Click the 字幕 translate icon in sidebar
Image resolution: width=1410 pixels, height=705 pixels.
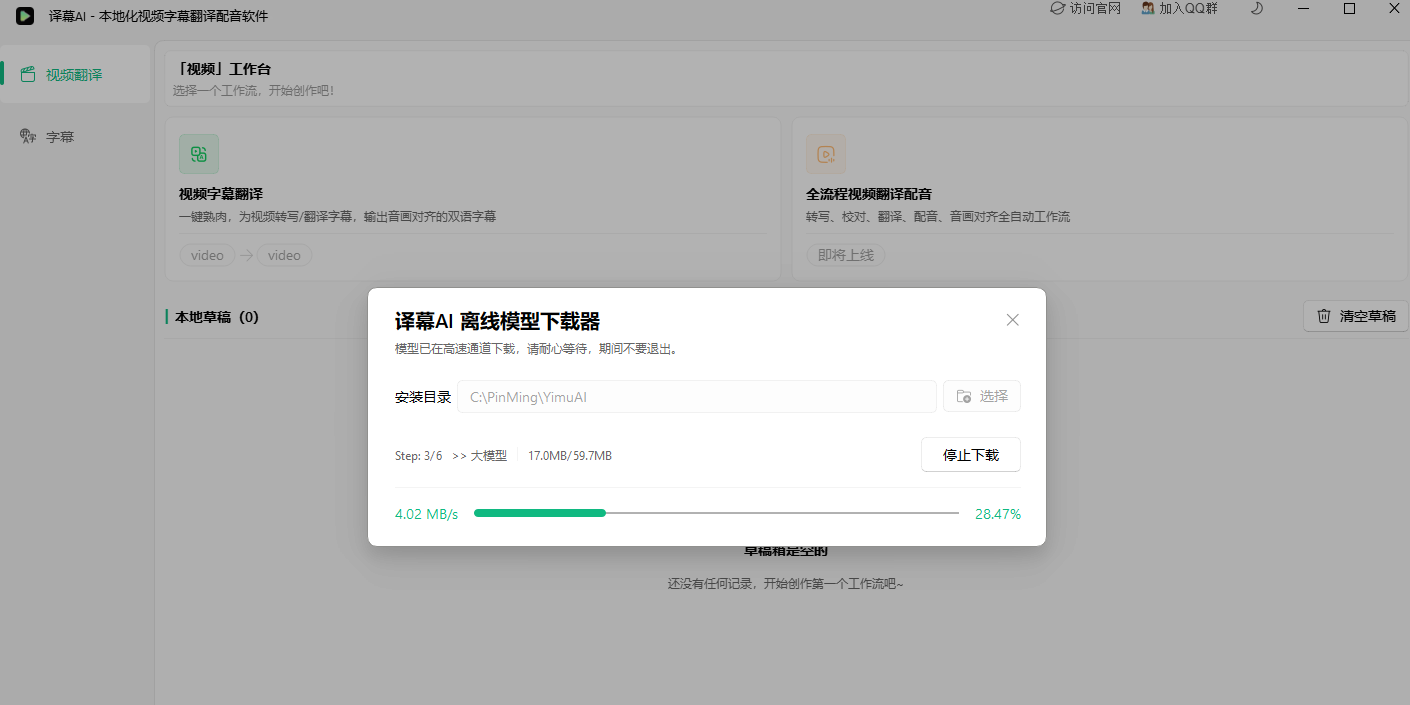coord(28,136)
